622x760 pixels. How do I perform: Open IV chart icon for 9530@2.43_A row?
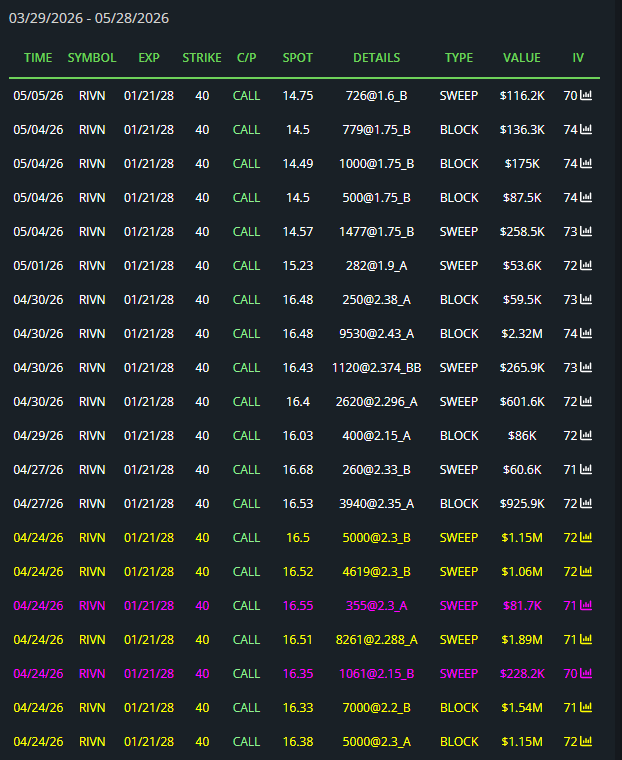(586, 333)
